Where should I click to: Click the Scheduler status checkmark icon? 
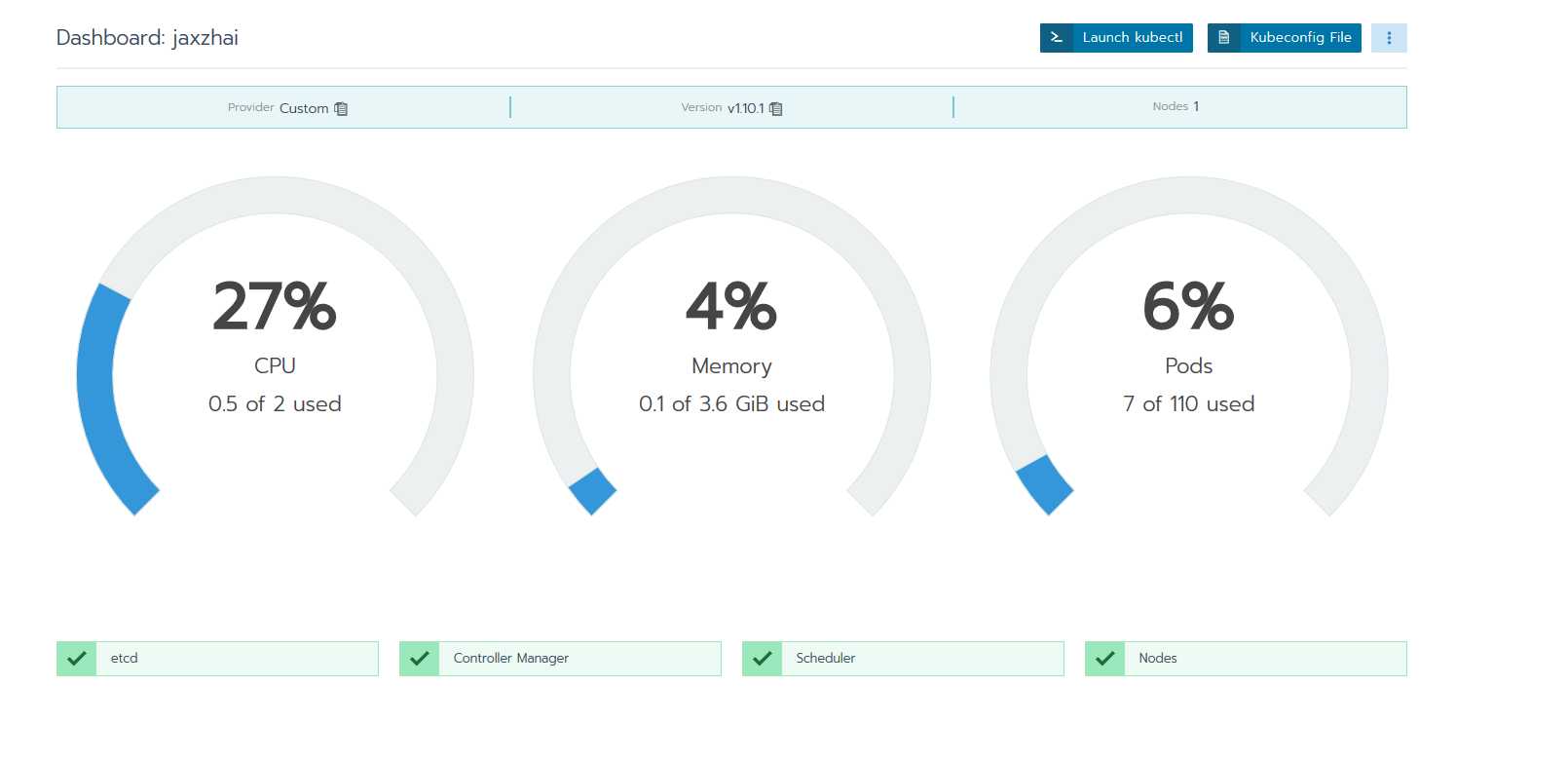763,659
